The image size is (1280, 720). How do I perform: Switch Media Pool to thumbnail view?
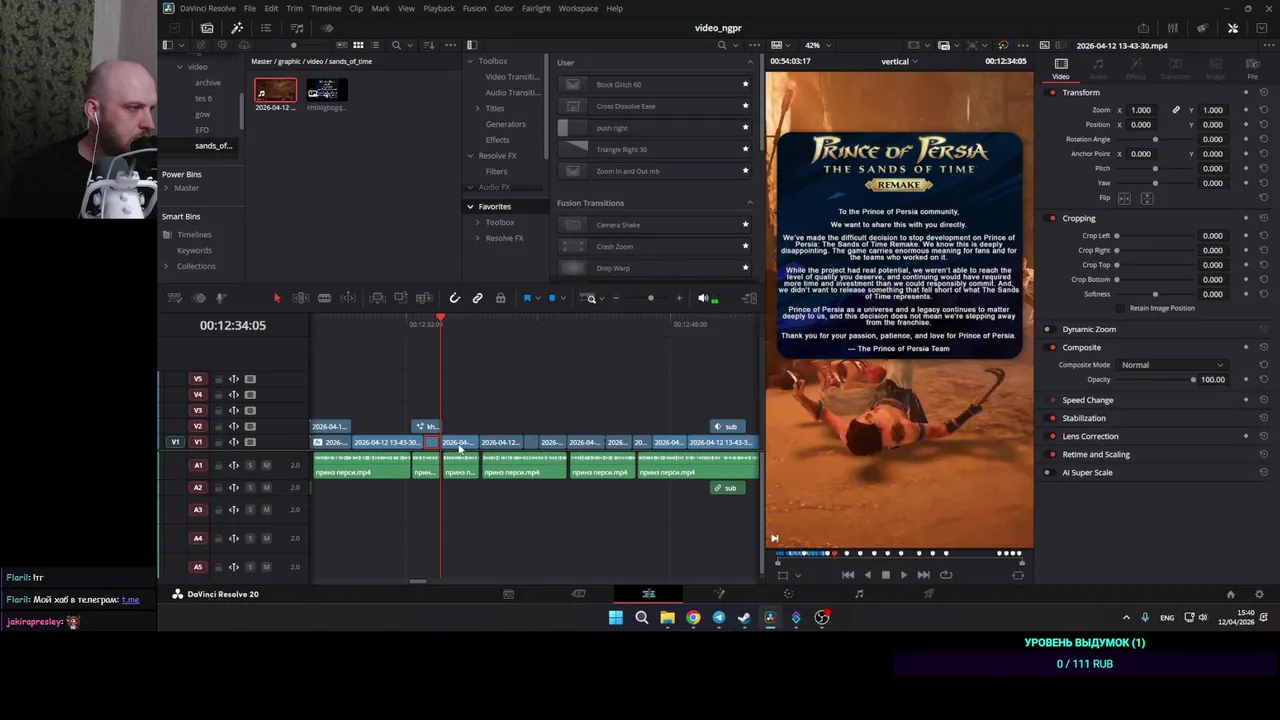pos(358,45)
